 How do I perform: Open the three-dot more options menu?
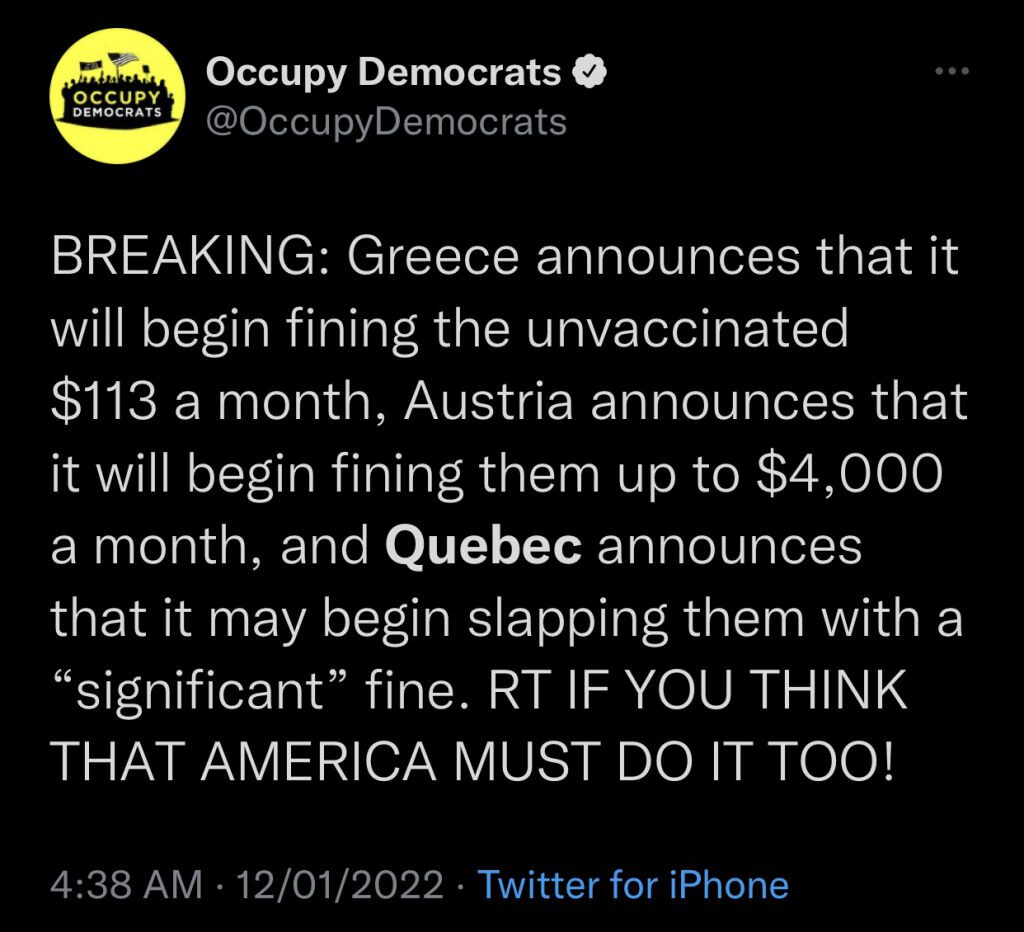coord(952,71)
